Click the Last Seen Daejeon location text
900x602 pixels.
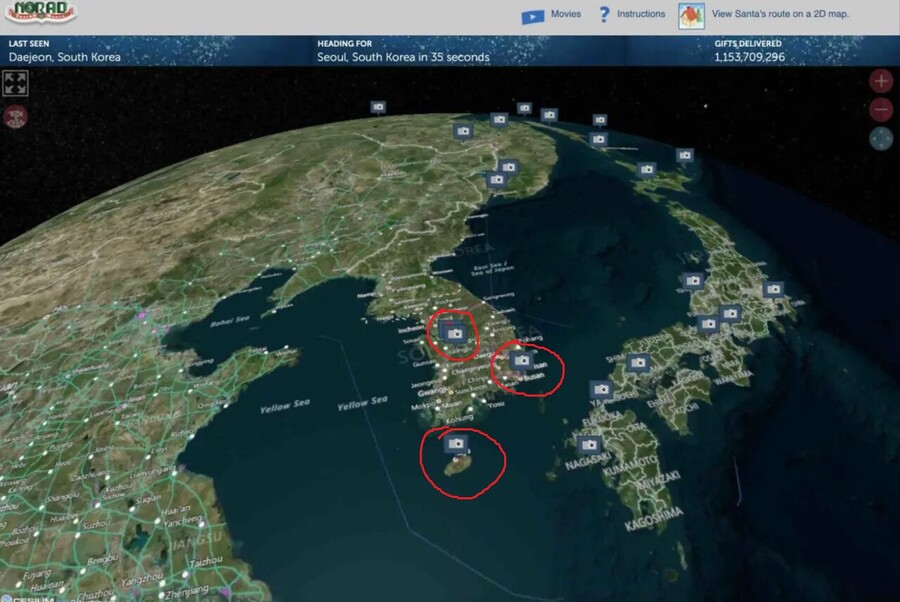[x=65, y=57]
